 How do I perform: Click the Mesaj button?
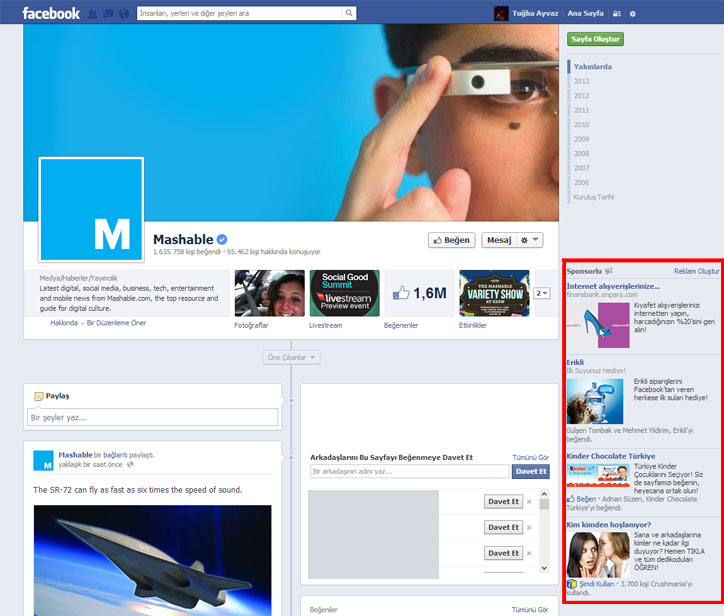tap(499, 240)
